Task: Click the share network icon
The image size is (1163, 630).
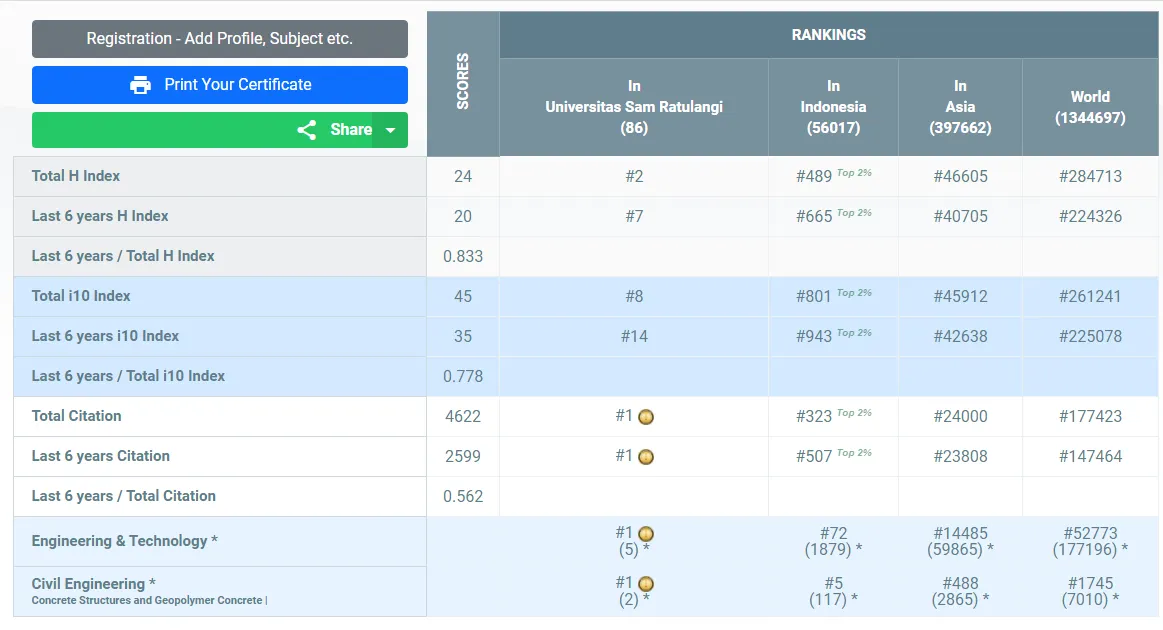Action: [x=307, y=130]
